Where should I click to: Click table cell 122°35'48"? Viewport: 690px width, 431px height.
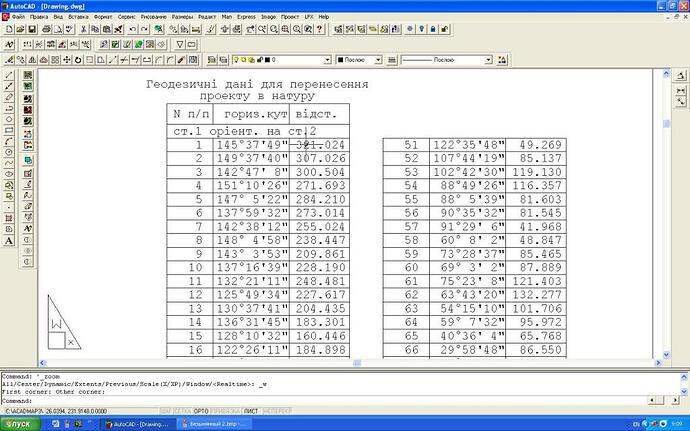[467, 145]
